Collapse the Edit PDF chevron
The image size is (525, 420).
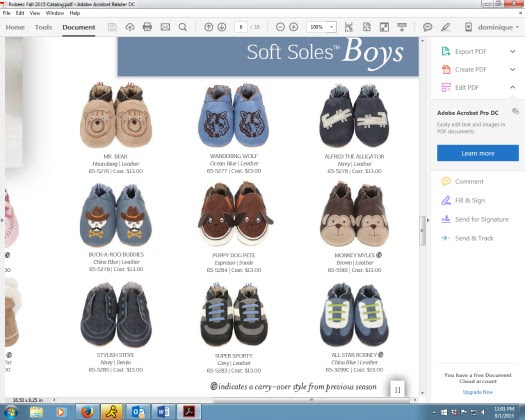pyautogui.click(x=513, y=87)
